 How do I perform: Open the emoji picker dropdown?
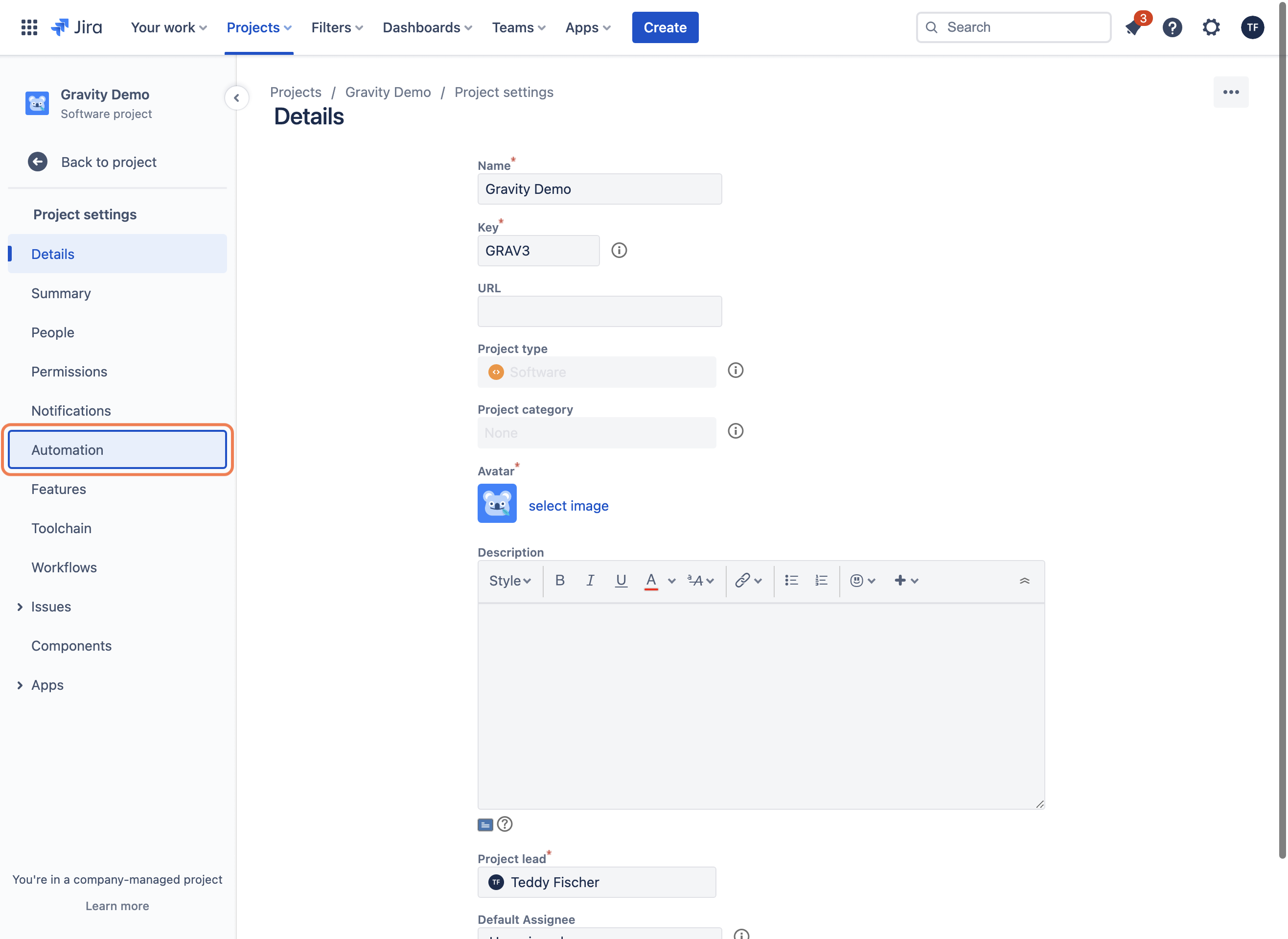point(862,580)
